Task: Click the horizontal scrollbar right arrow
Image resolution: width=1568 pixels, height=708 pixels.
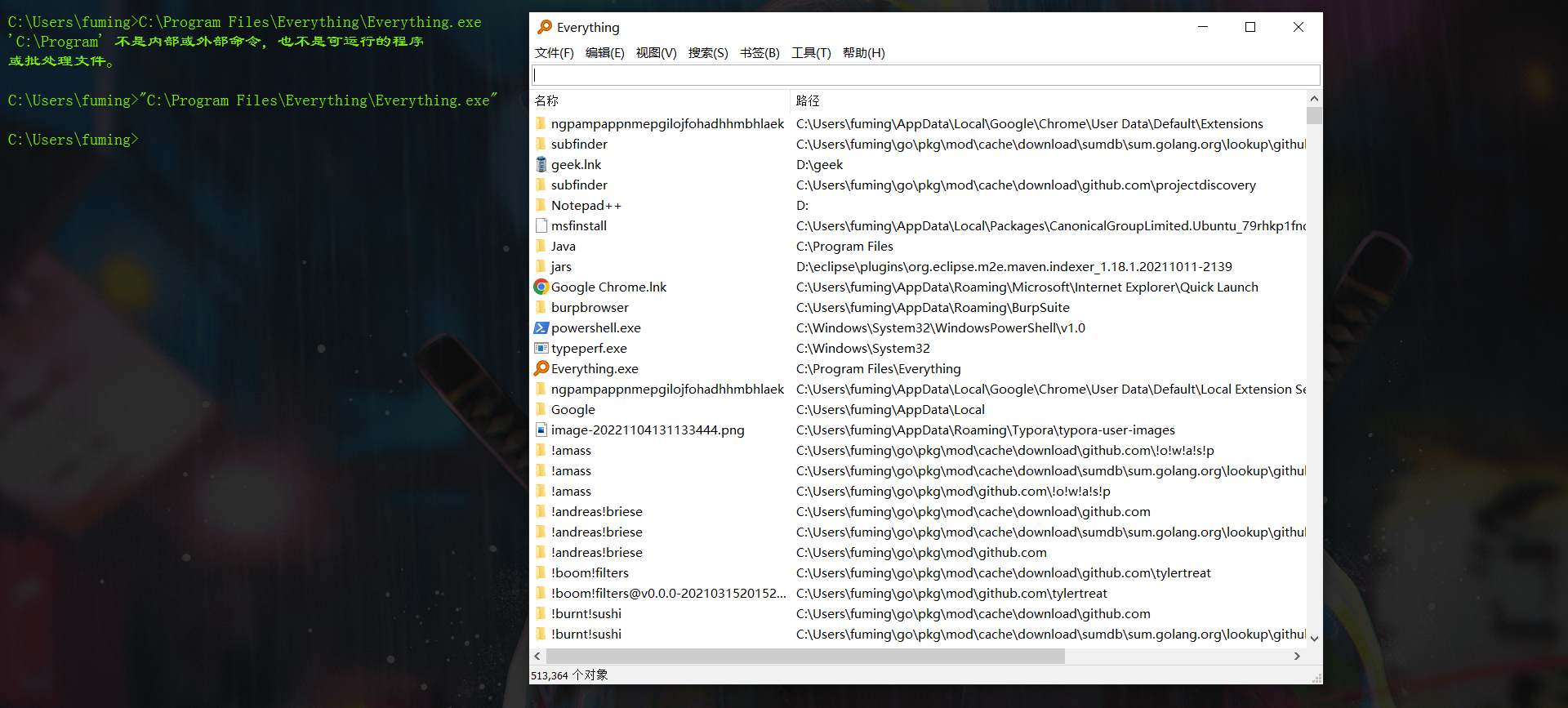Action: coord(1297,656)
